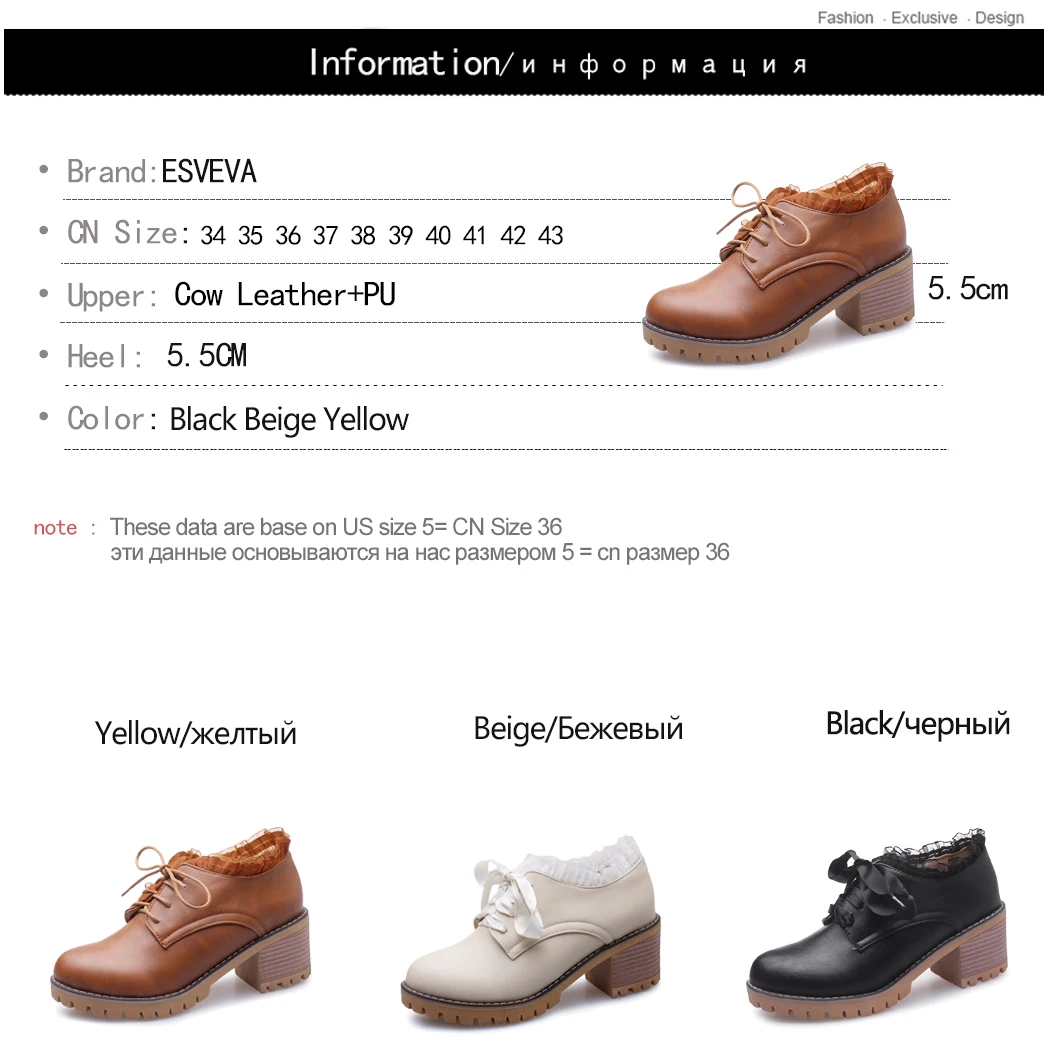Click the Black/черный color label
This screenshot has height=1048, width=1048.
click(918, 724)
